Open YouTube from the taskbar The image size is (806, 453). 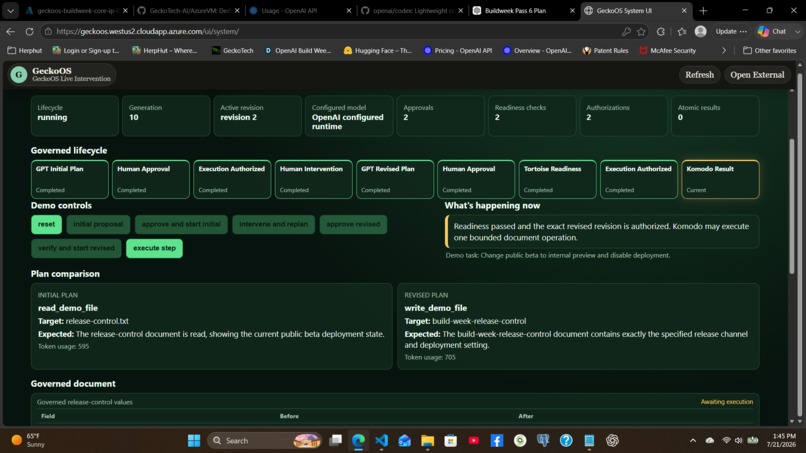[474, 441]
